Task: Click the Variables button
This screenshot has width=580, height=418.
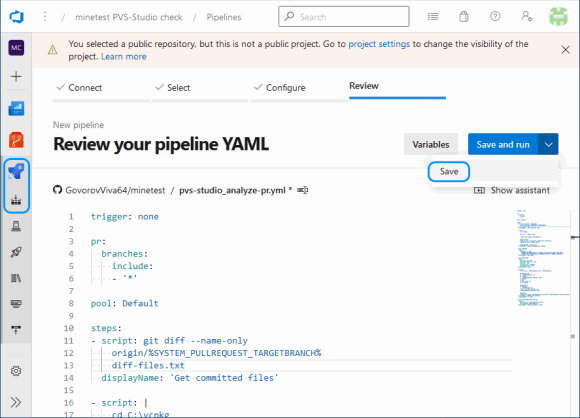Action: [431, 144]
